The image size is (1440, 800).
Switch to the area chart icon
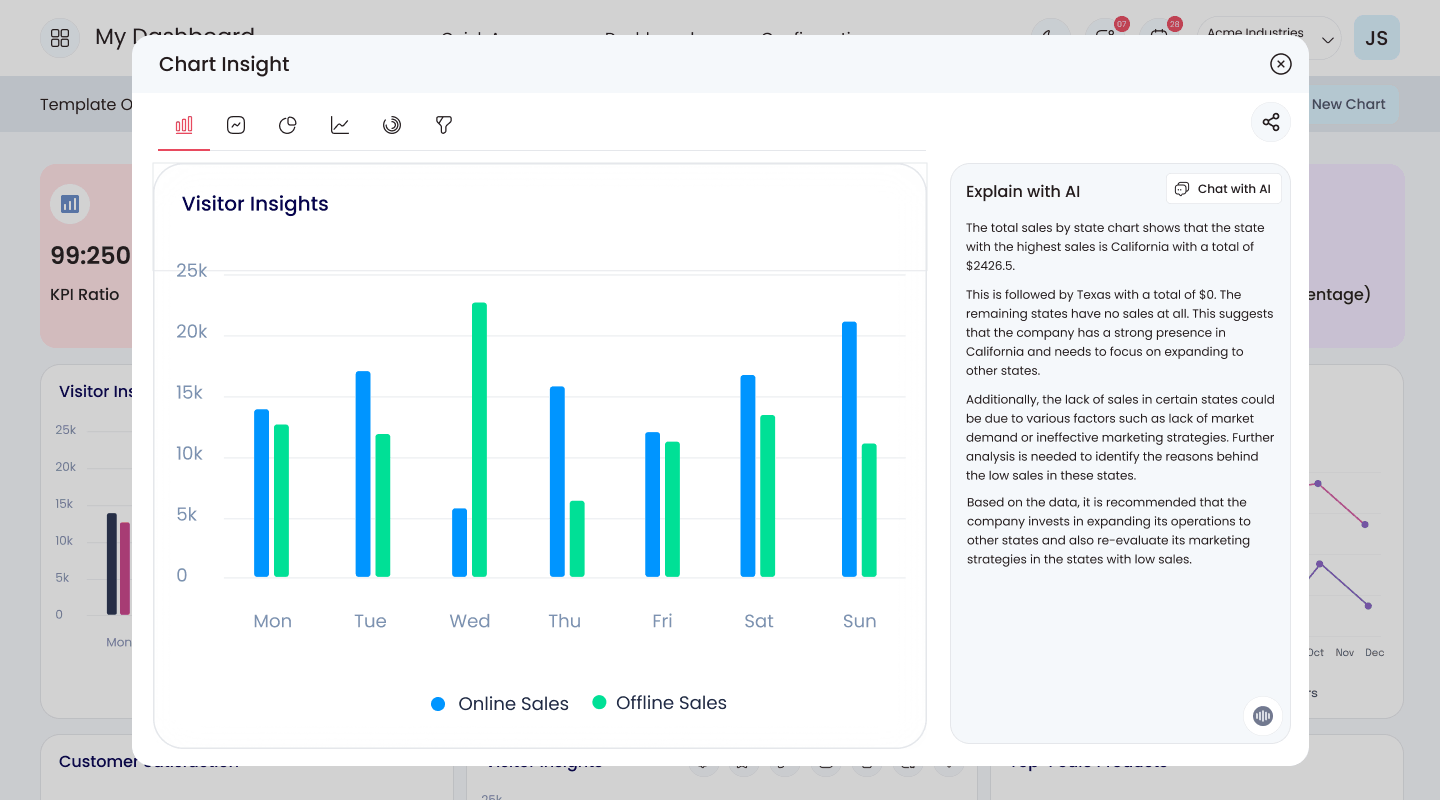pos(236,125)
